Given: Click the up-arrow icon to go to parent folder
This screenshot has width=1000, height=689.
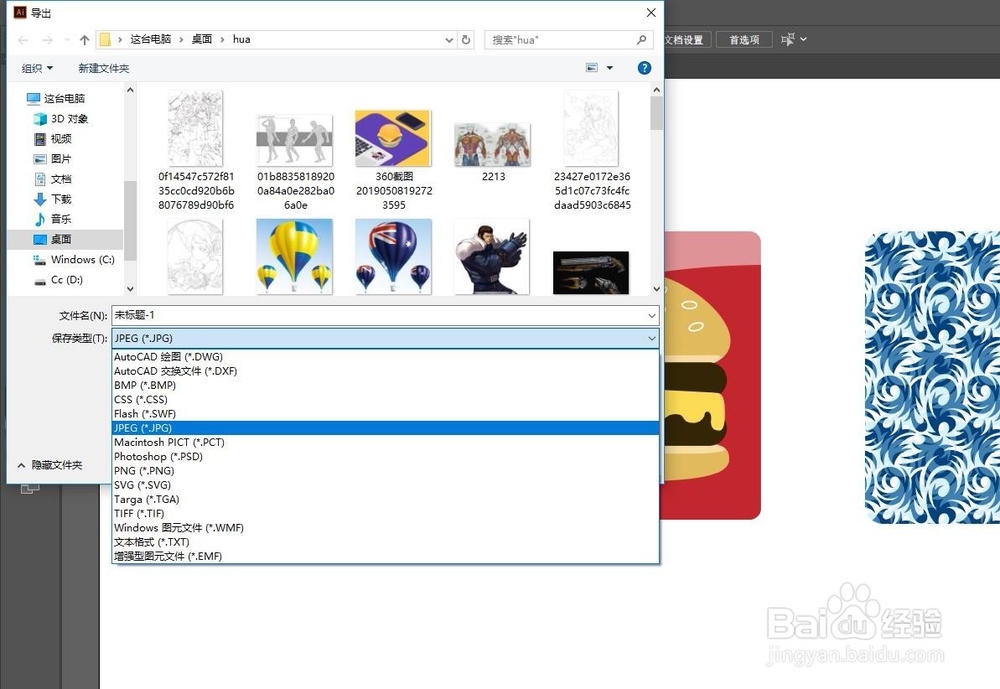Looking at the screenshot, I should click(x=84, y=39).
